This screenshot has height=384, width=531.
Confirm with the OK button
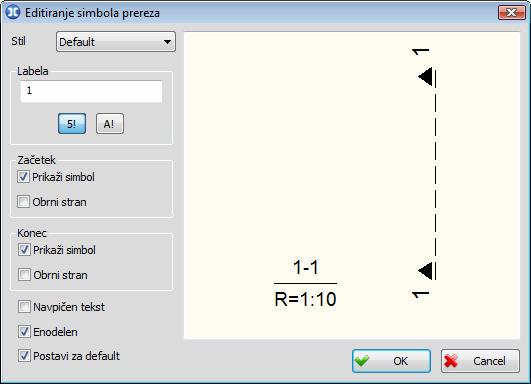(391, 361)
